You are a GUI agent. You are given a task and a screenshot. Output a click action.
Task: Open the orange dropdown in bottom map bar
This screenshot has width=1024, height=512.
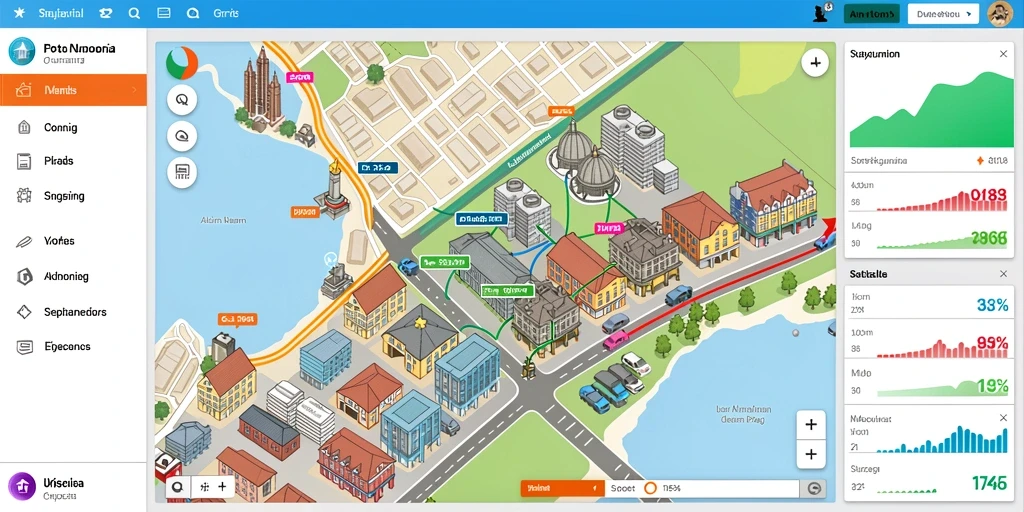coord(562,488)
